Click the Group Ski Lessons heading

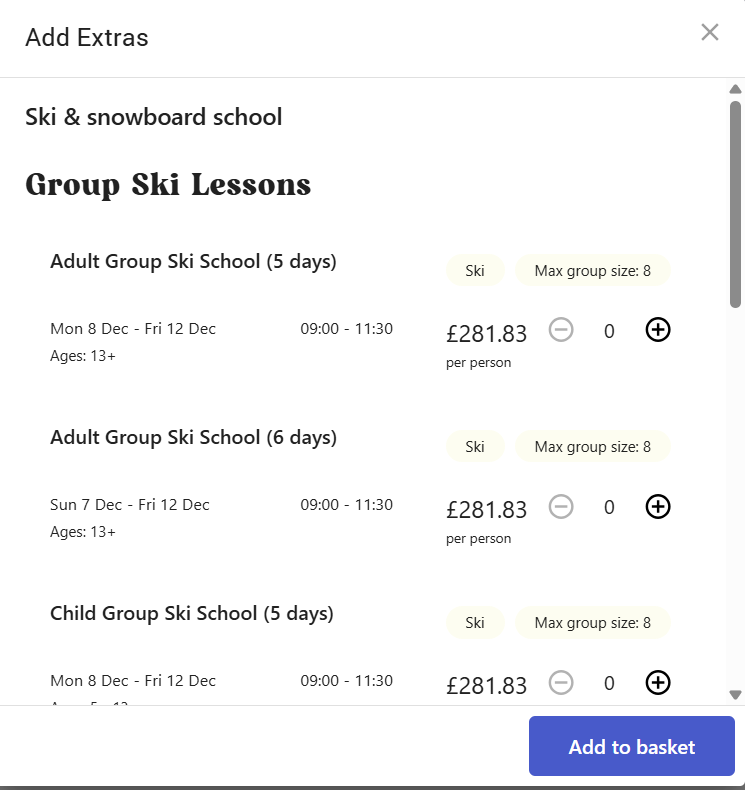168,185
